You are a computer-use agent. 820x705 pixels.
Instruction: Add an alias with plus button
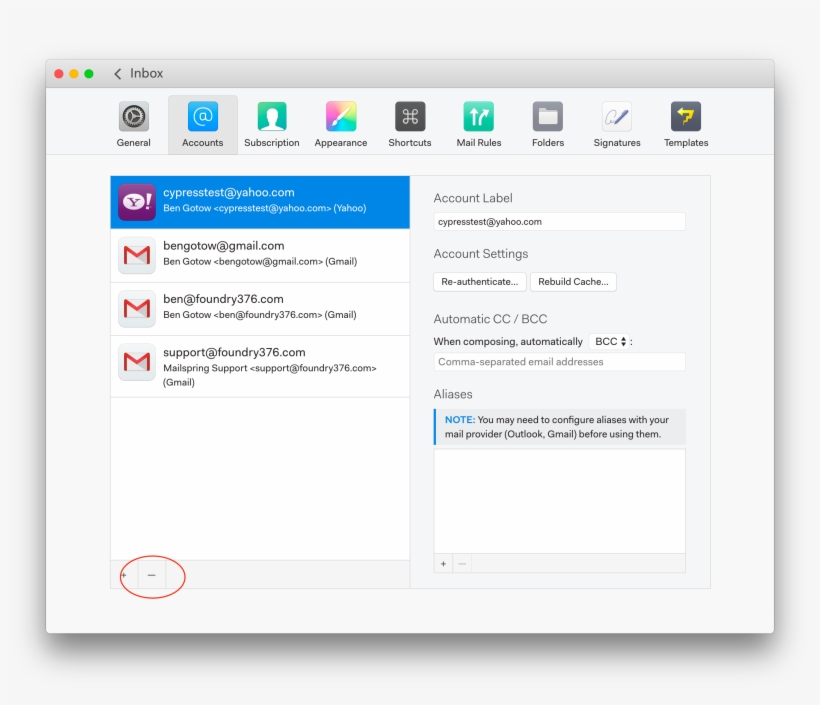[x=443, y=564]
